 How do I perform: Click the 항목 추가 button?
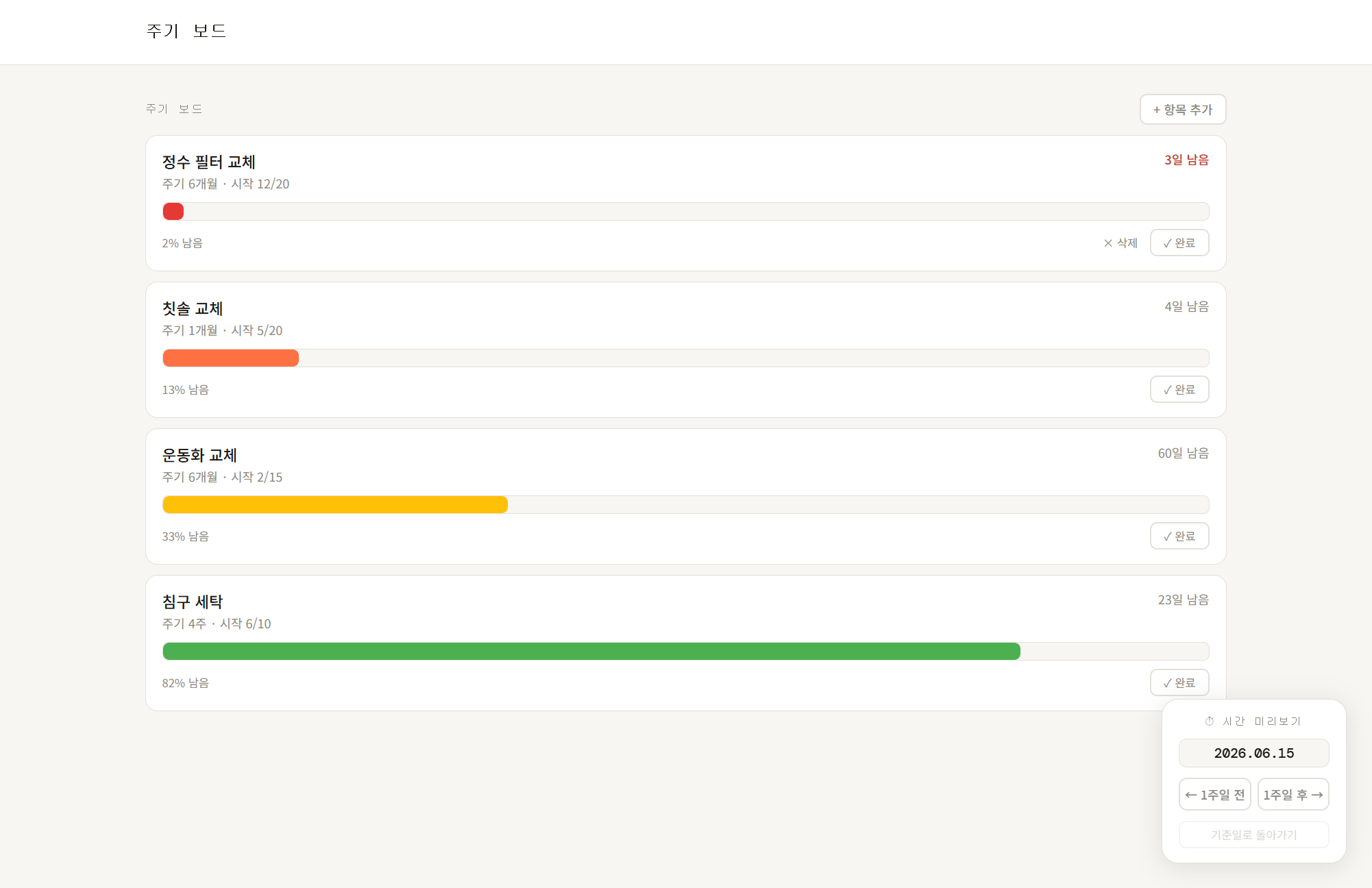1183,110
